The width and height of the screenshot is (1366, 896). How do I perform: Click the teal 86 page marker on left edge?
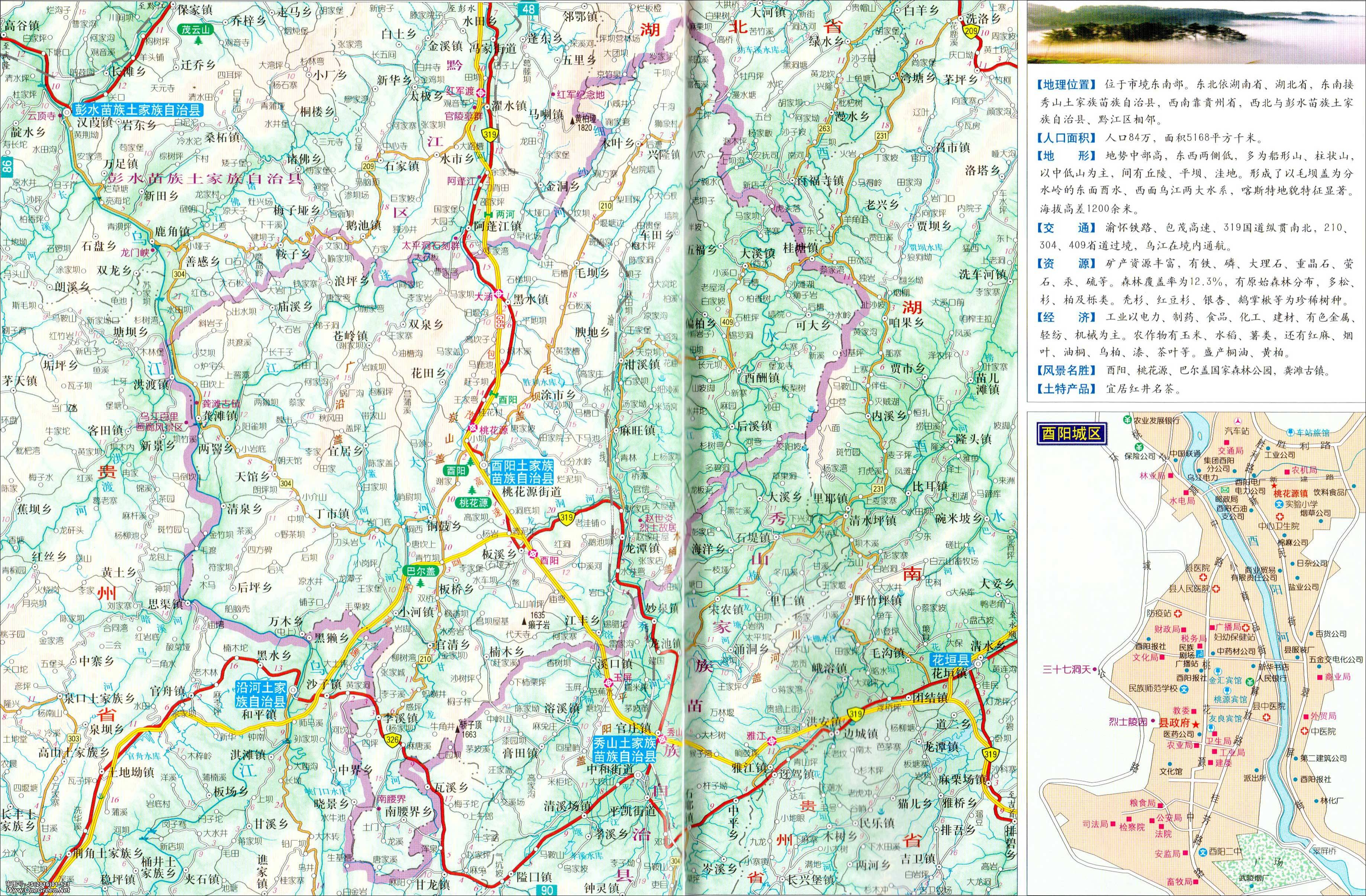pyautogui.click(x=6, y=167)
